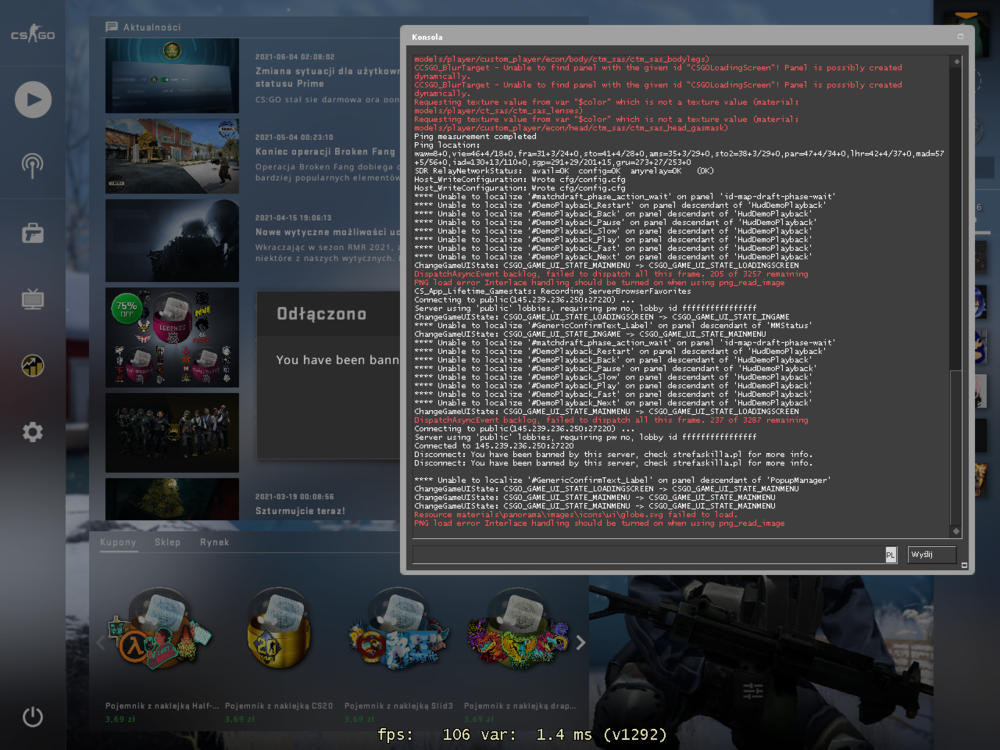
Task: Click the Half-Life capsule 3,69 zł price
Action: tap(120, 719)
